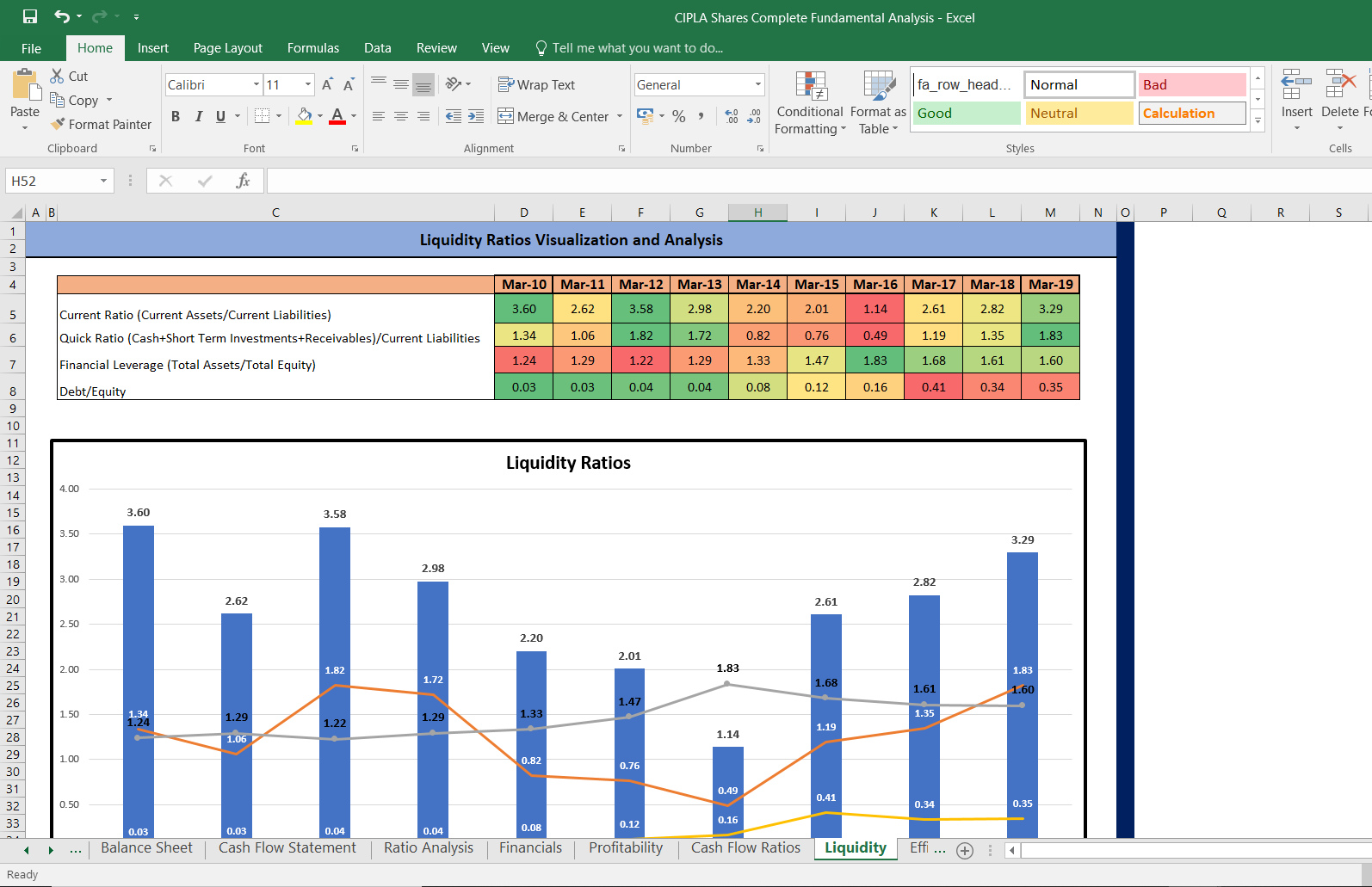This screenshot has height=887, width=1372.
Task: Apply percent style to cells
Action: [x=679, y=116]
